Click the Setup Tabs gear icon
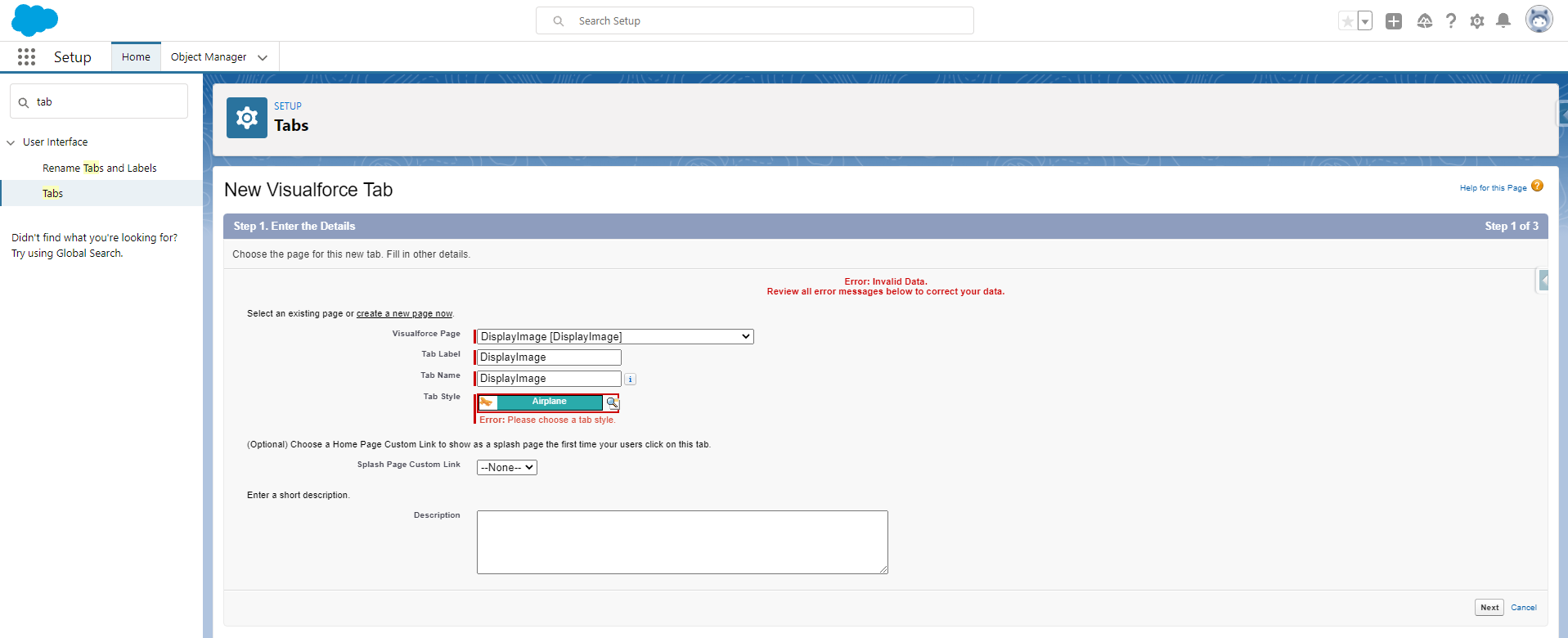 pos(247,118)
